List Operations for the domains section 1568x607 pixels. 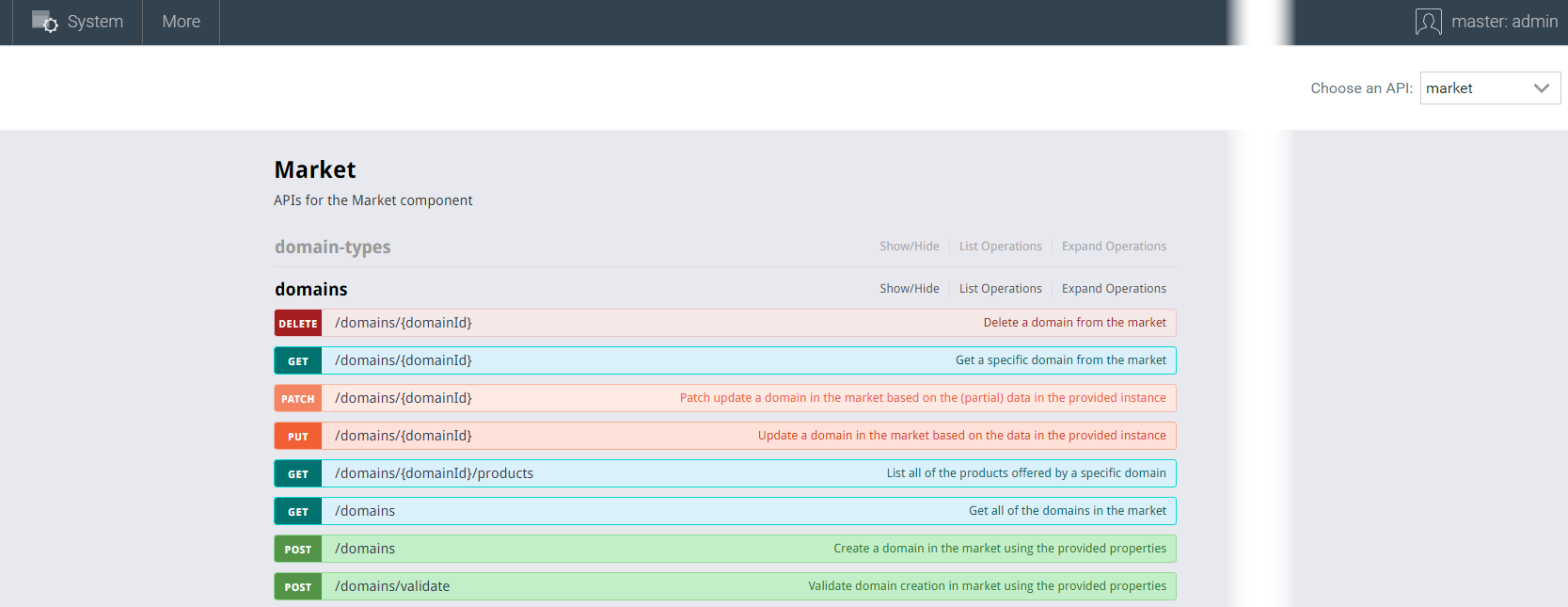pos(1000,289)
